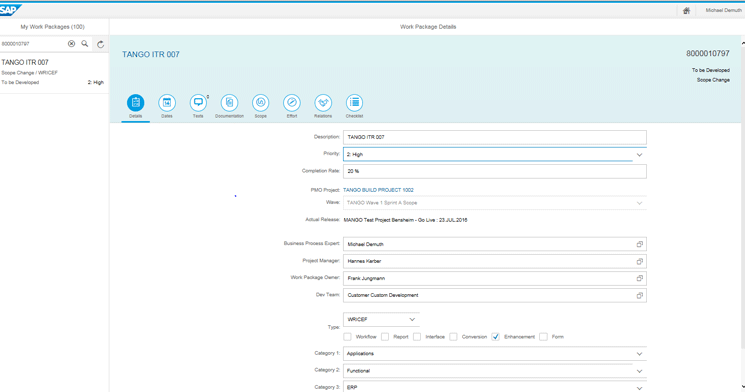
Task: Uncheck the Enhancement checkbox
Action: [496, 337]
